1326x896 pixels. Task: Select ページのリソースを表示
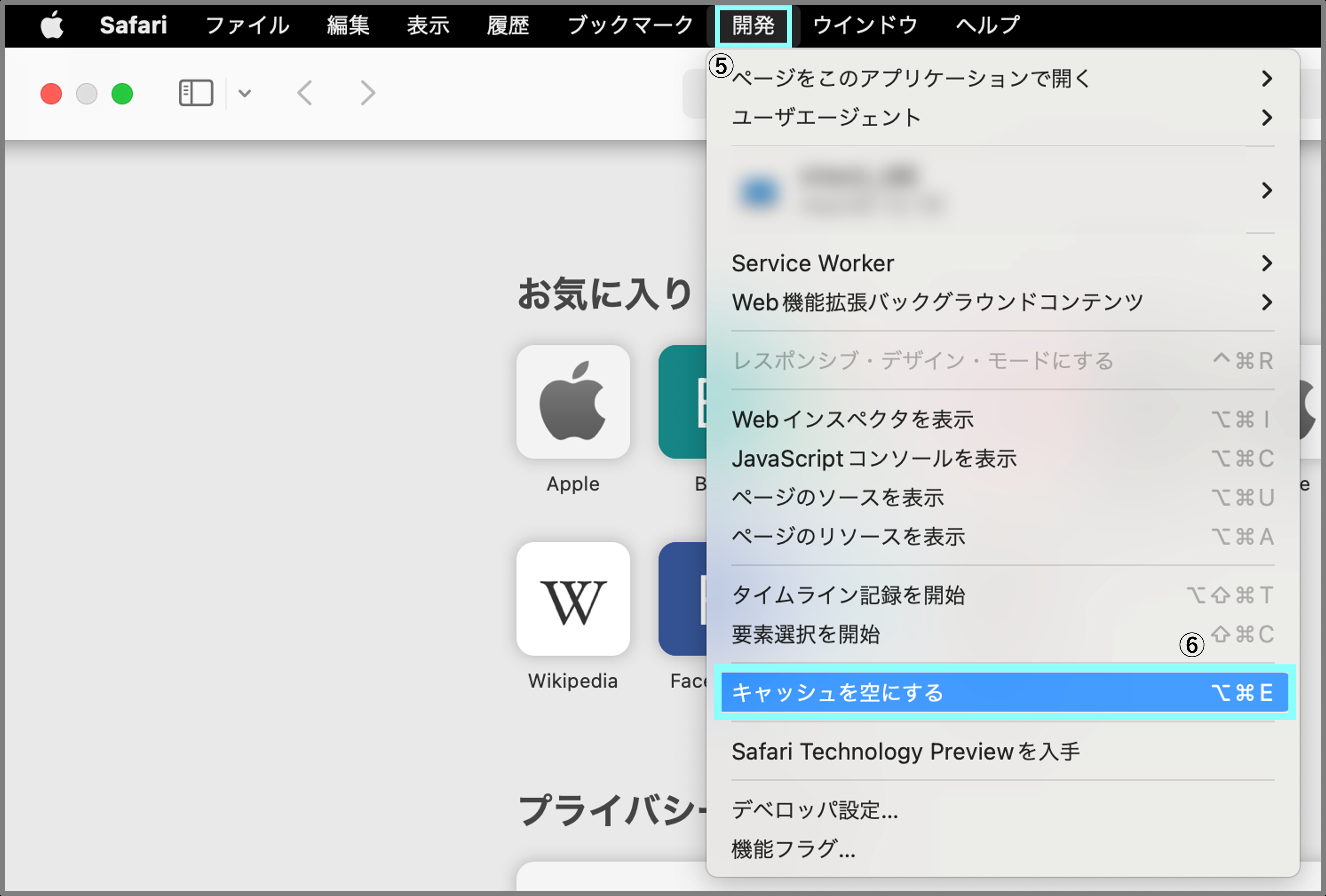click(1003, 537)
